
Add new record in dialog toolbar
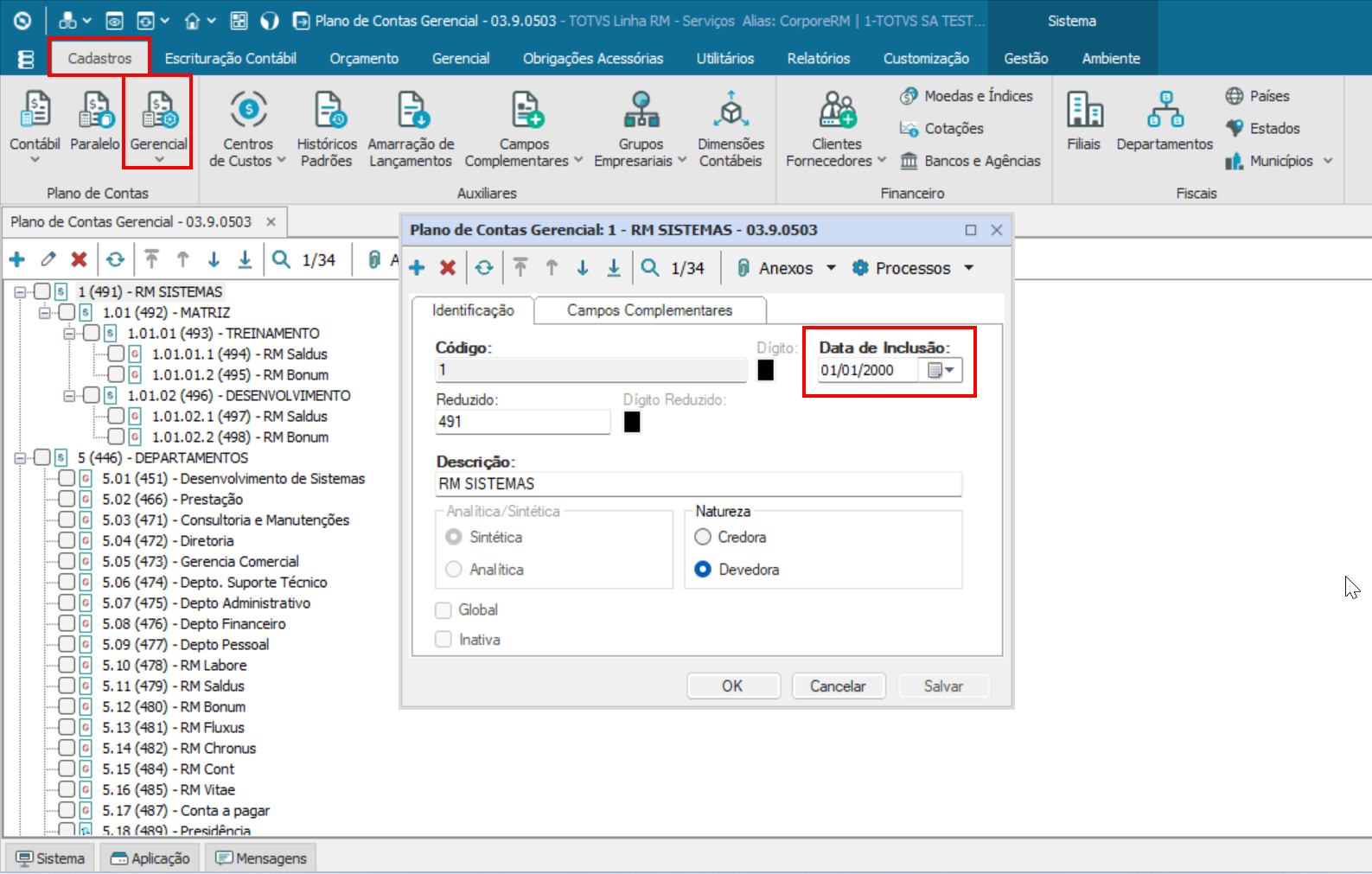point(417,268)
